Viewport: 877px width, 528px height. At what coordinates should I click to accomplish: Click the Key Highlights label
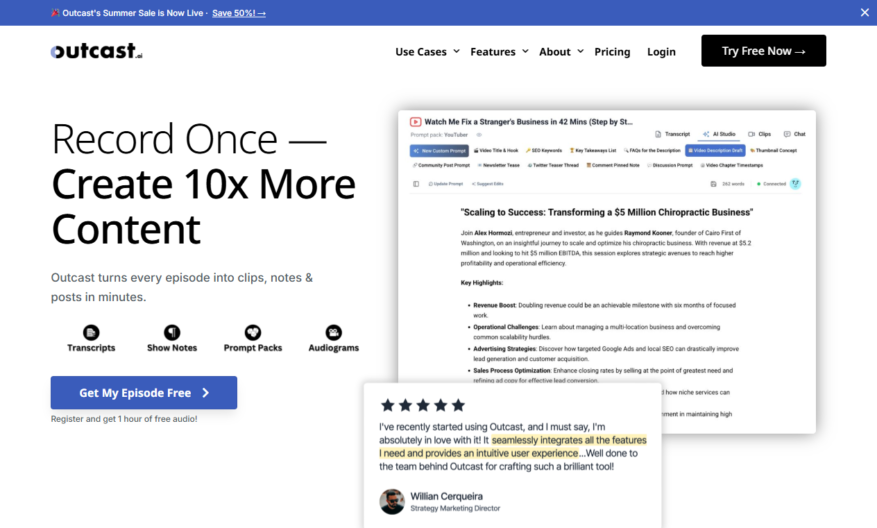tap(482, 283)
